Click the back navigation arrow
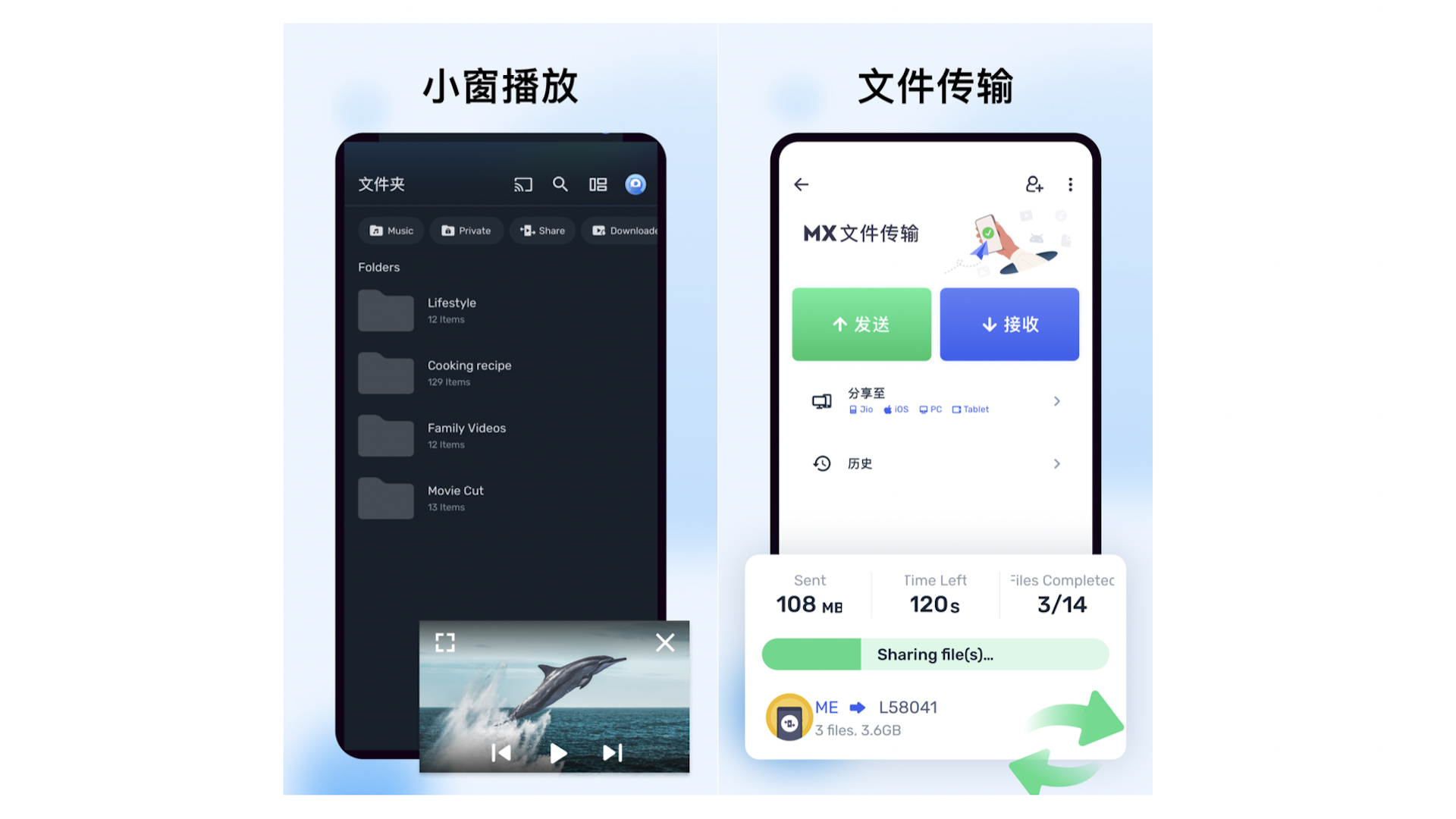This screenshot has height=819, width=1456. 801,184
